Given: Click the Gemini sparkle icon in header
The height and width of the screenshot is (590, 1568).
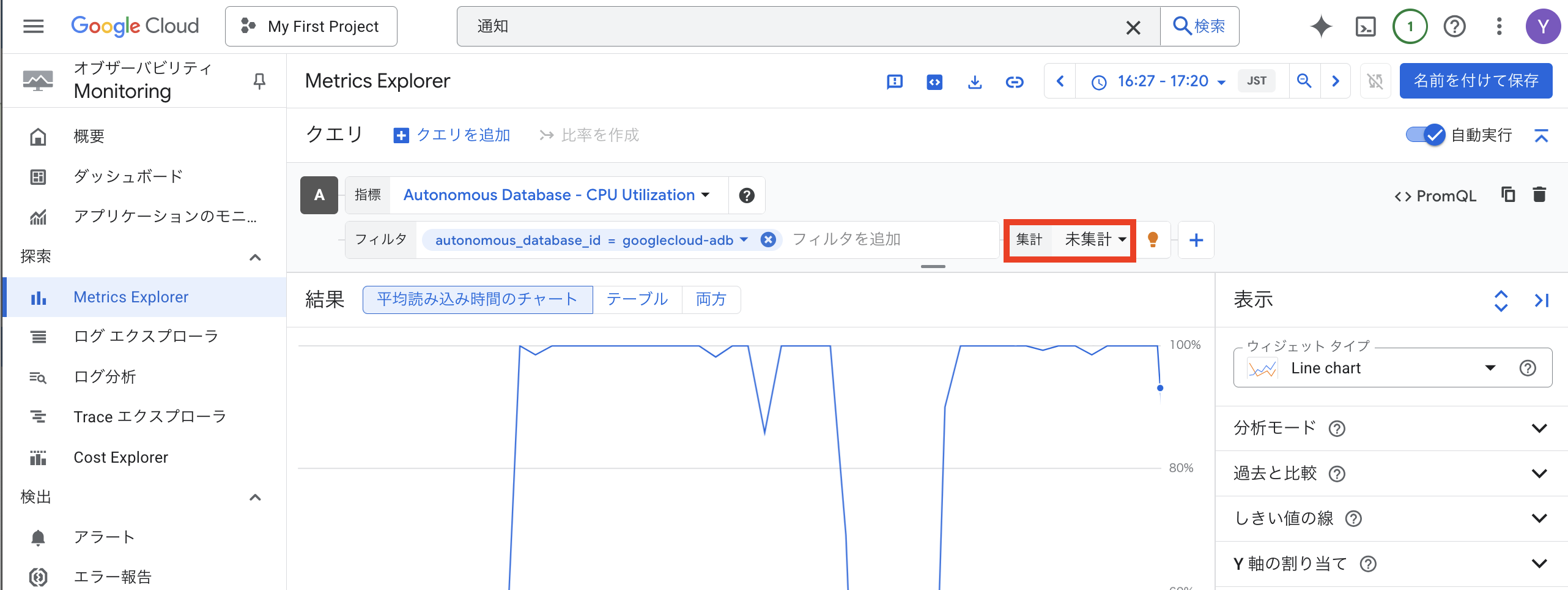Looking at the screenshot, I should pos(1321,26).
